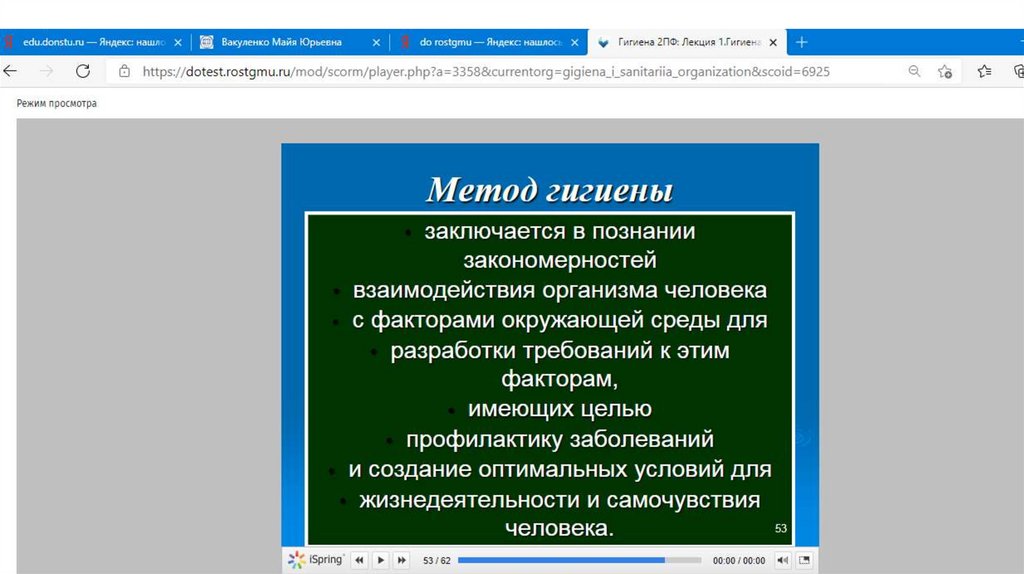Screen dimensions: 1024x574
Task: Toggle the player layout view button
Action: point(805,560)
